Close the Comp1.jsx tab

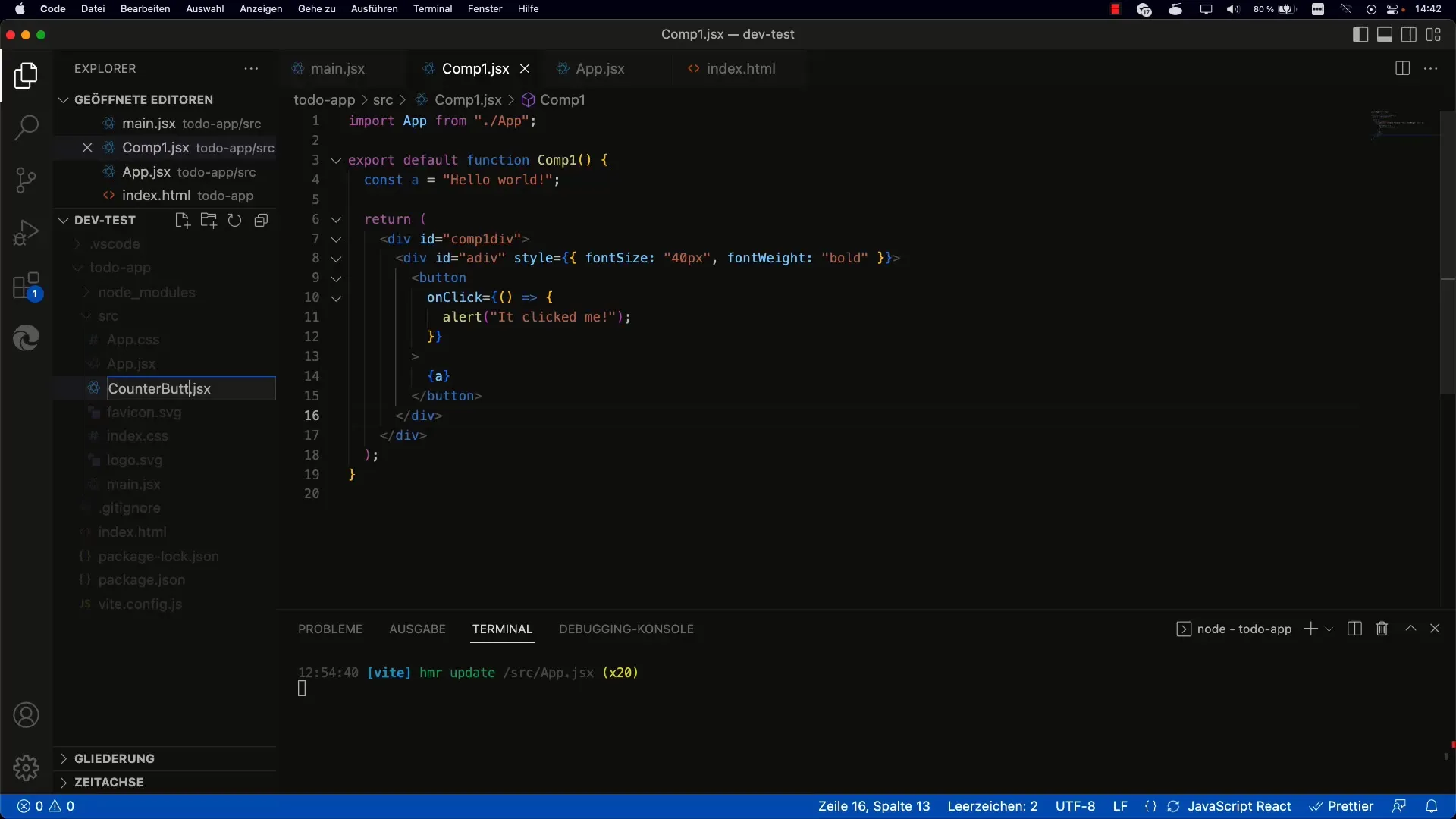click(525, 69)
